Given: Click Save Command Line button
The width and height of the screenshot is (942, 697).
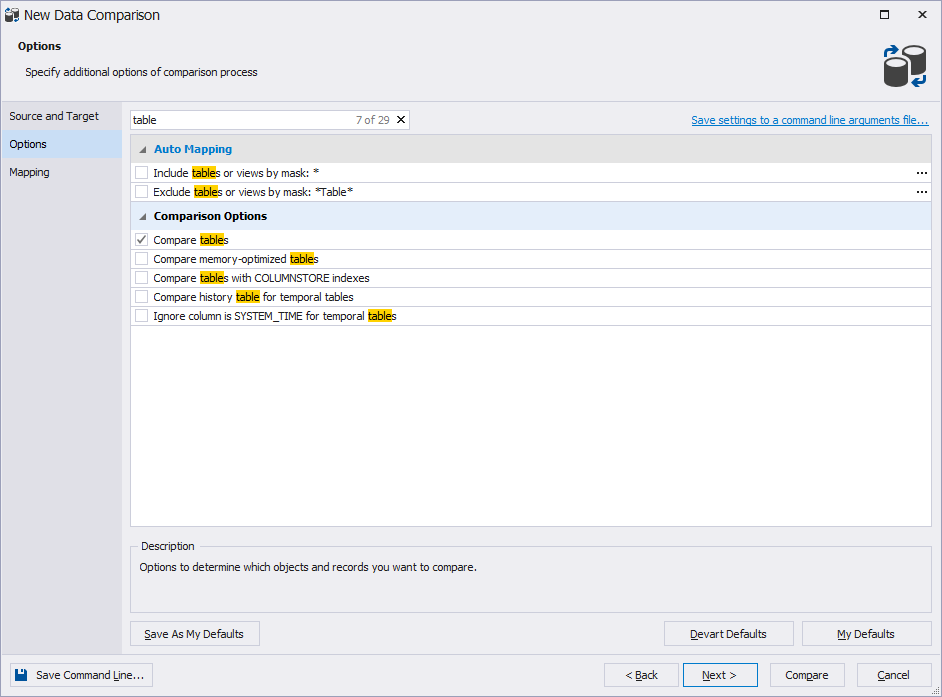Looking at the screenshot, I should pyautogui.click(x=81, y=675).
